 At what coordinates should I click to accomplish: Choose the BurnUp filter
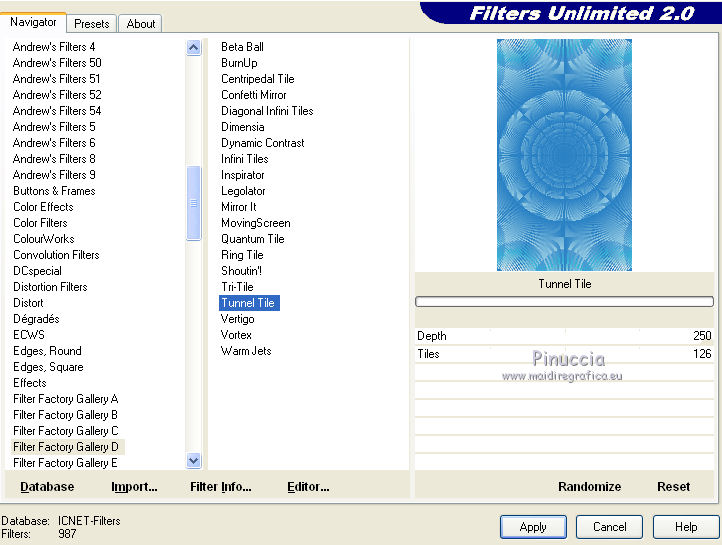coord(239,63)
